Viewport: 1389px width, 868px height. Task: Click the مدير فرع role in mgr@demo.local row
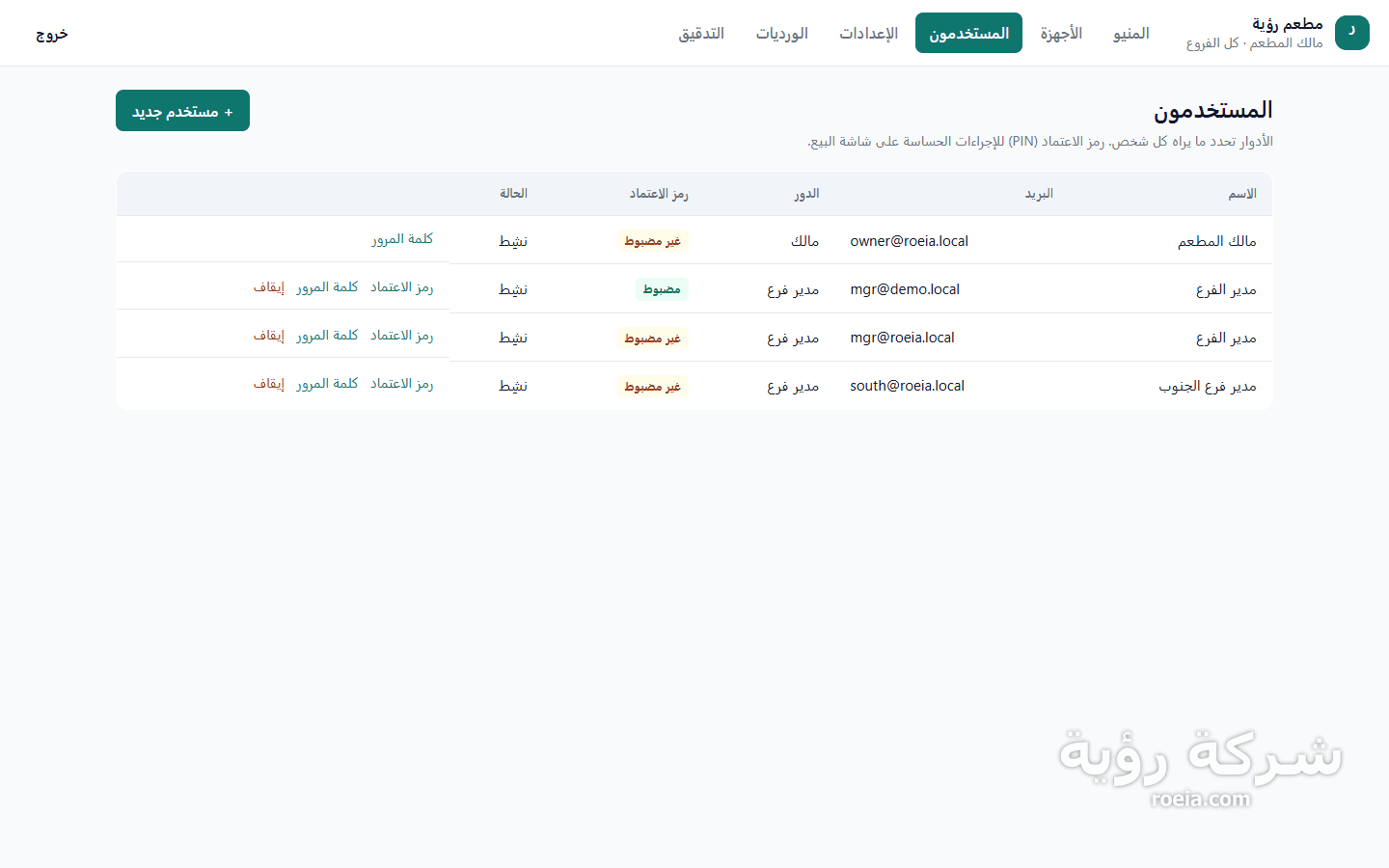click(793, 289)
